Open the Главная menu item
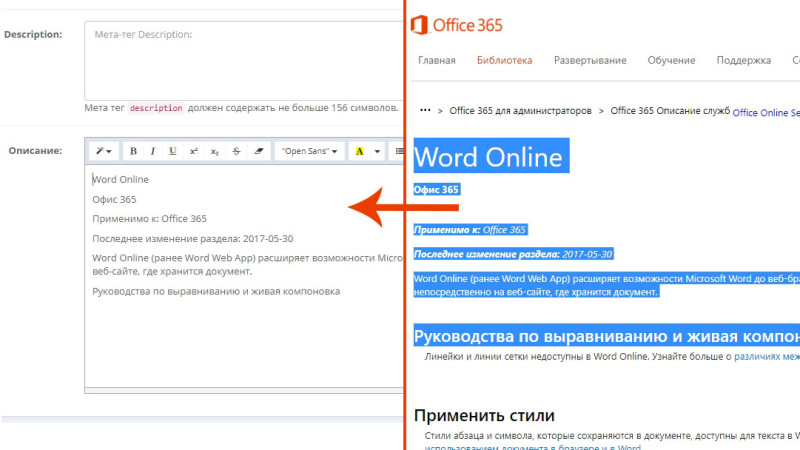Screen dimensions: 800x450 pos(437,60)
